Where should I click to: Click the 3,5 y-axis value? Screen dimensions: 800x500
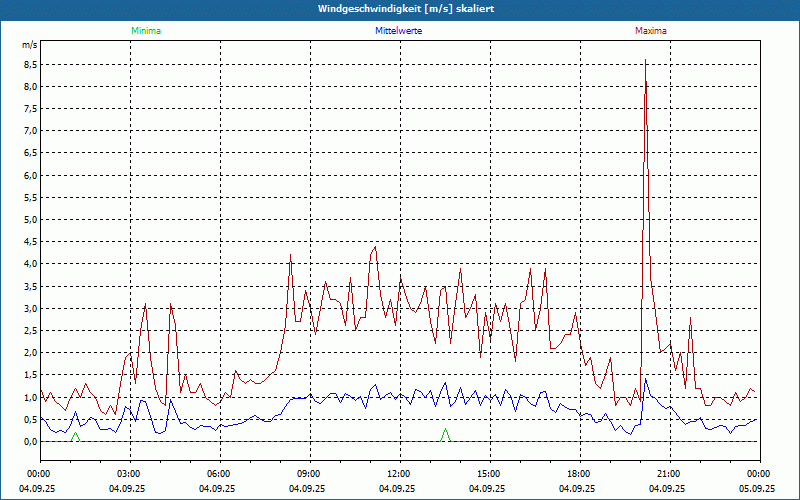(30, 286)
